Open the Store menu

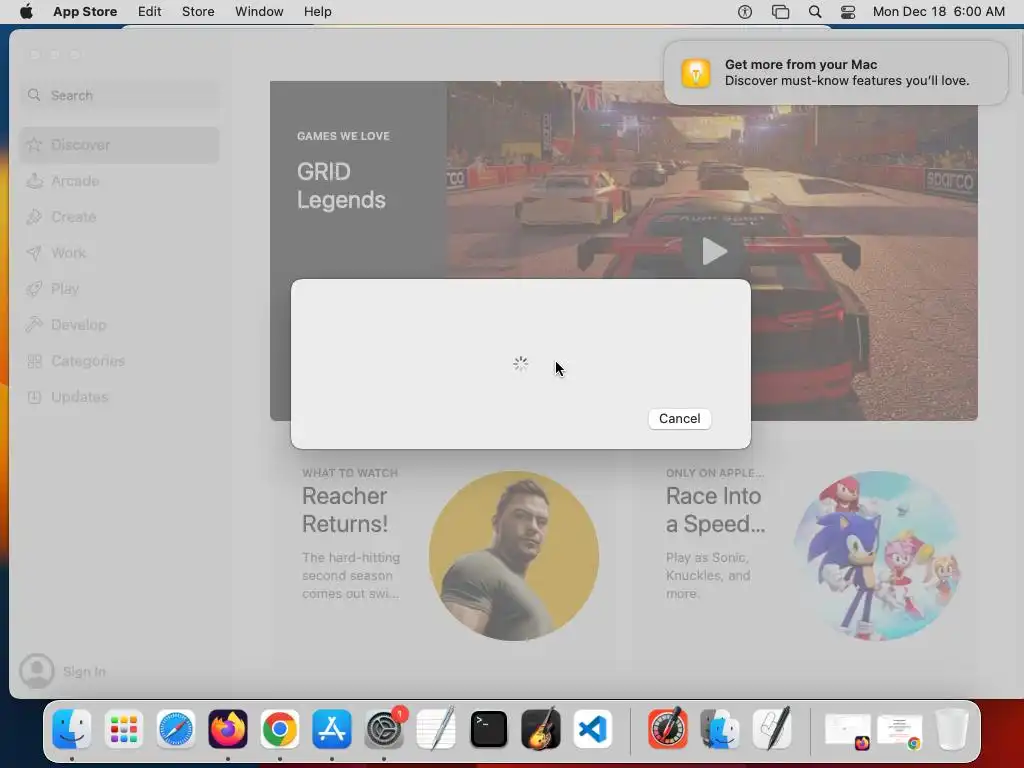pos(198,12)
